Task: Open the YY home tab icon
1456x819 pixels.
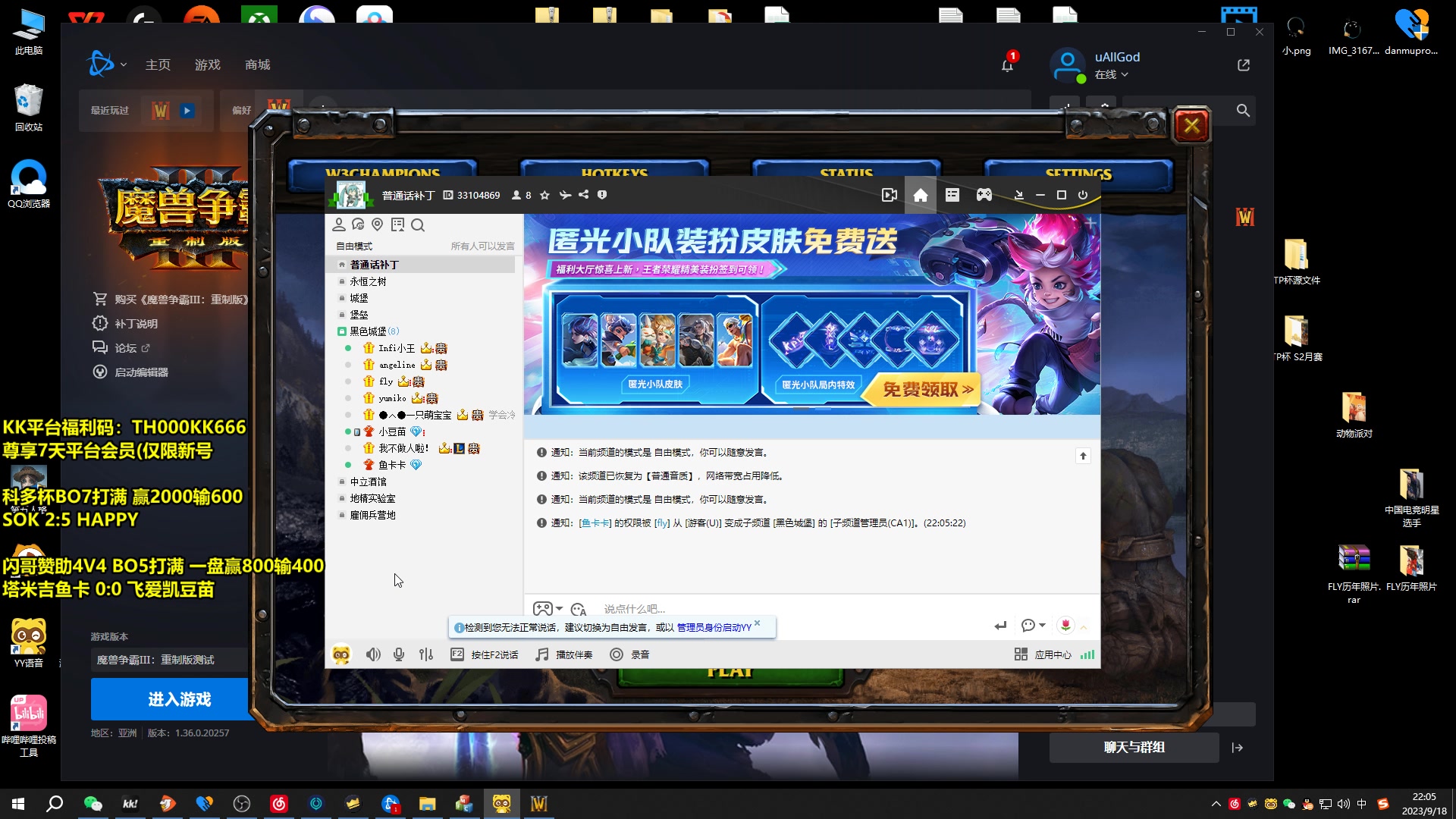Action: [920, 196]
